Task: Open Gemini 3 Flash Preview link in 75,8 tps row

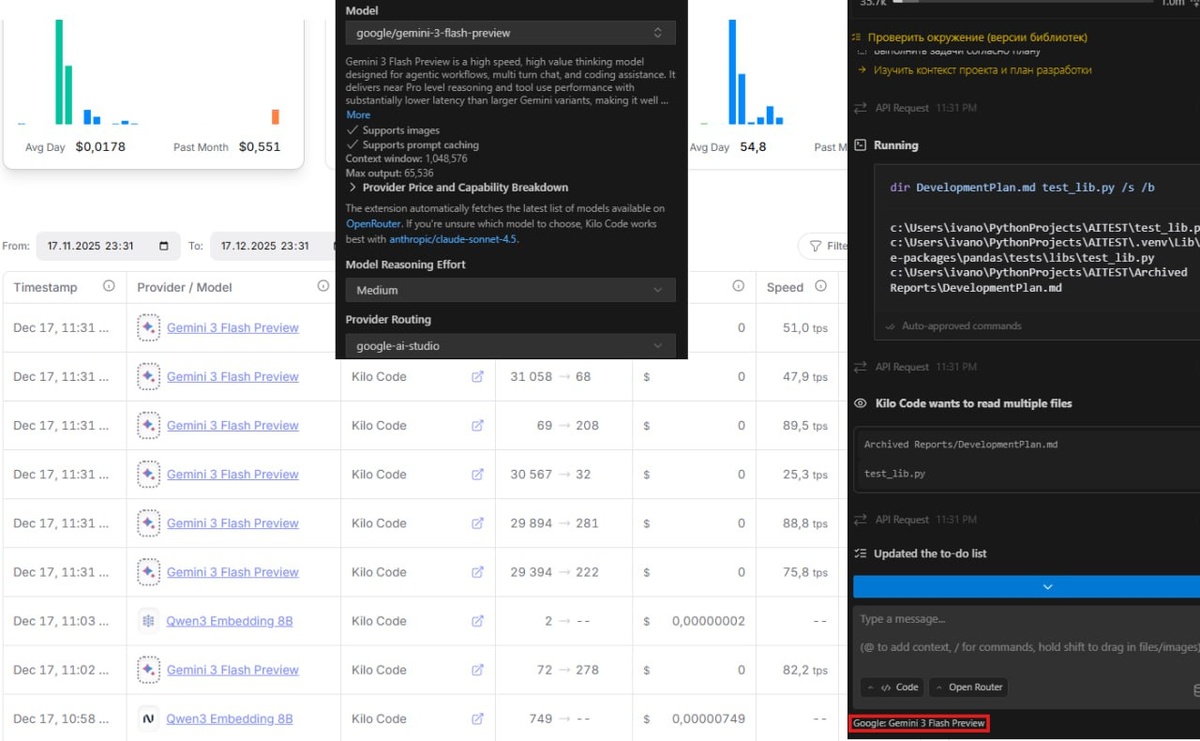Action: [x=232, y=573]
